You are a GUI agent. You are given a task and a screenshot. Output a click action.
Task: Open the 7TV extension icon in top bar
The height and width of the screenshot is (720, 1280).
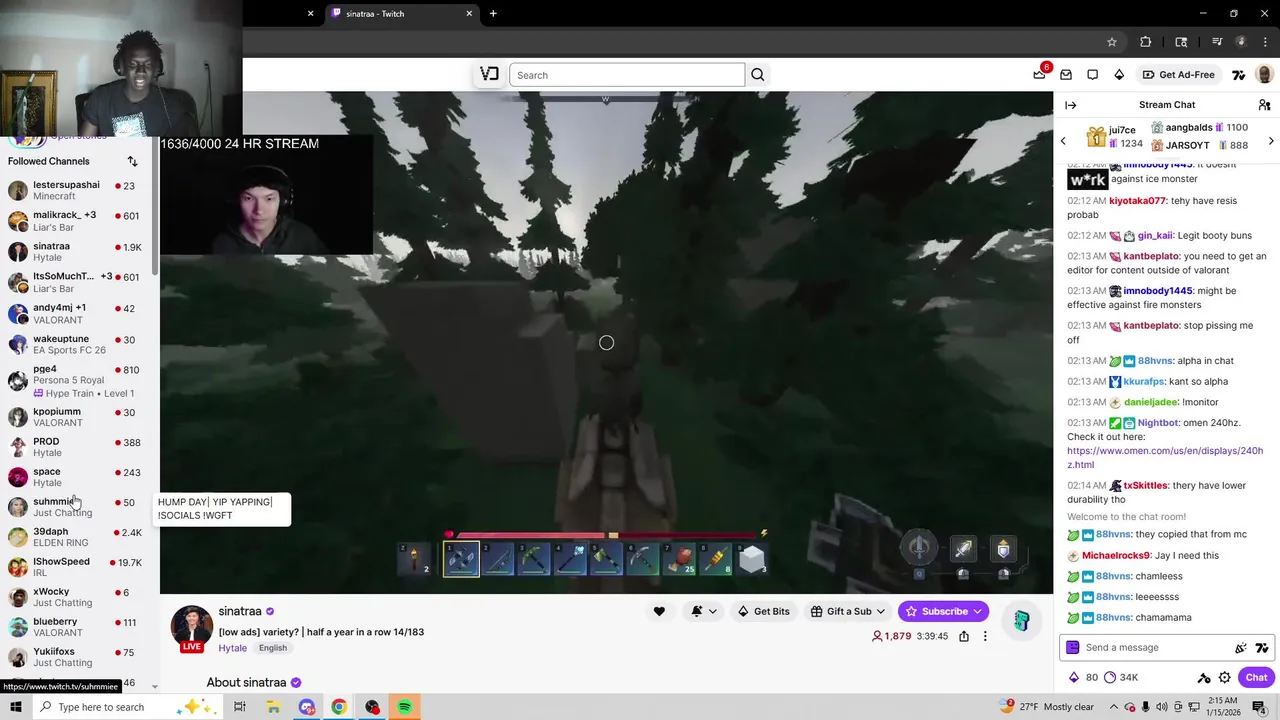click(x=1238, y=75)
